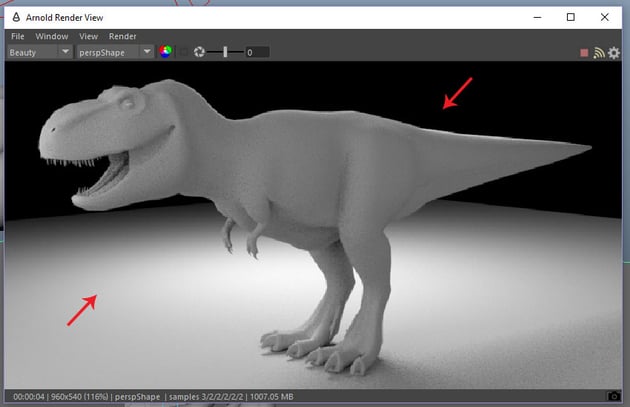Click the snapshot camera icon in status bar
This screenshot has width=630, height=407.
click(613, 396)
